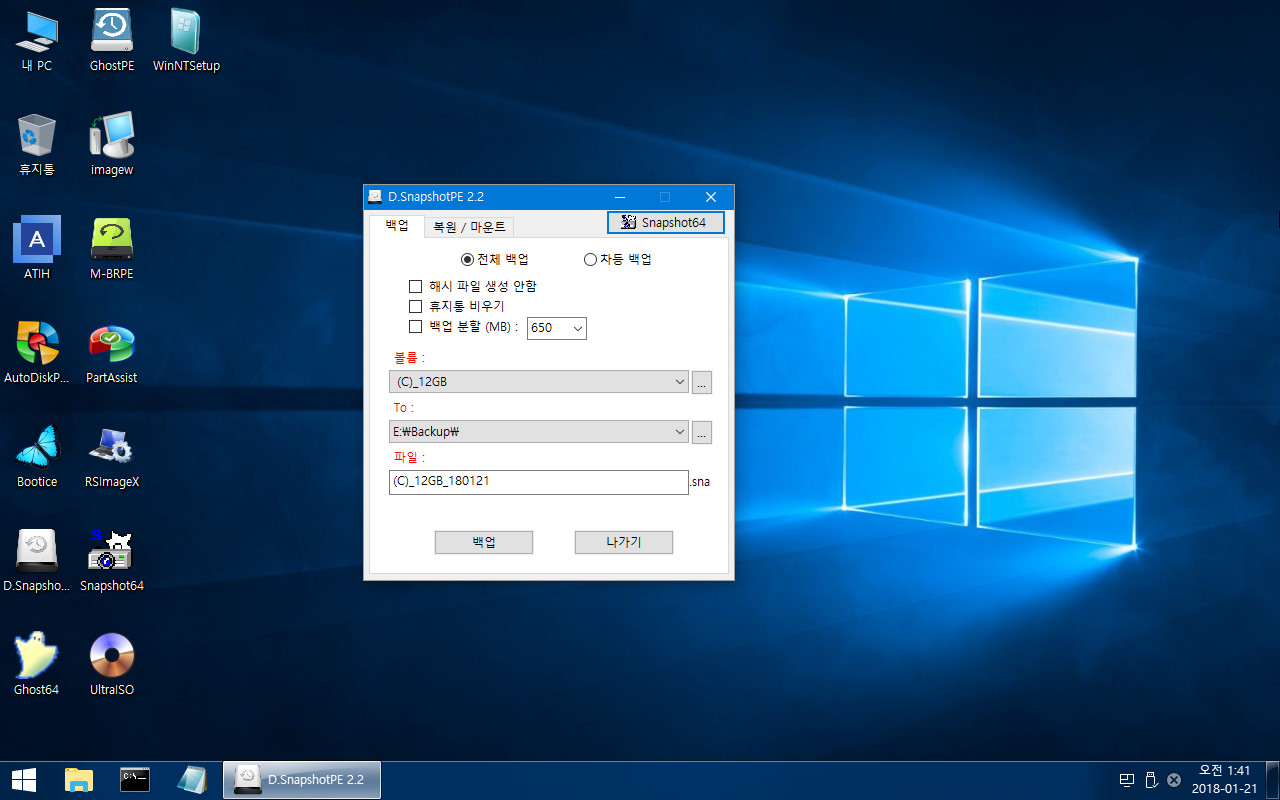
Task: Launch UltraISO desktop shortcut
Action: [x=112, y=664]
